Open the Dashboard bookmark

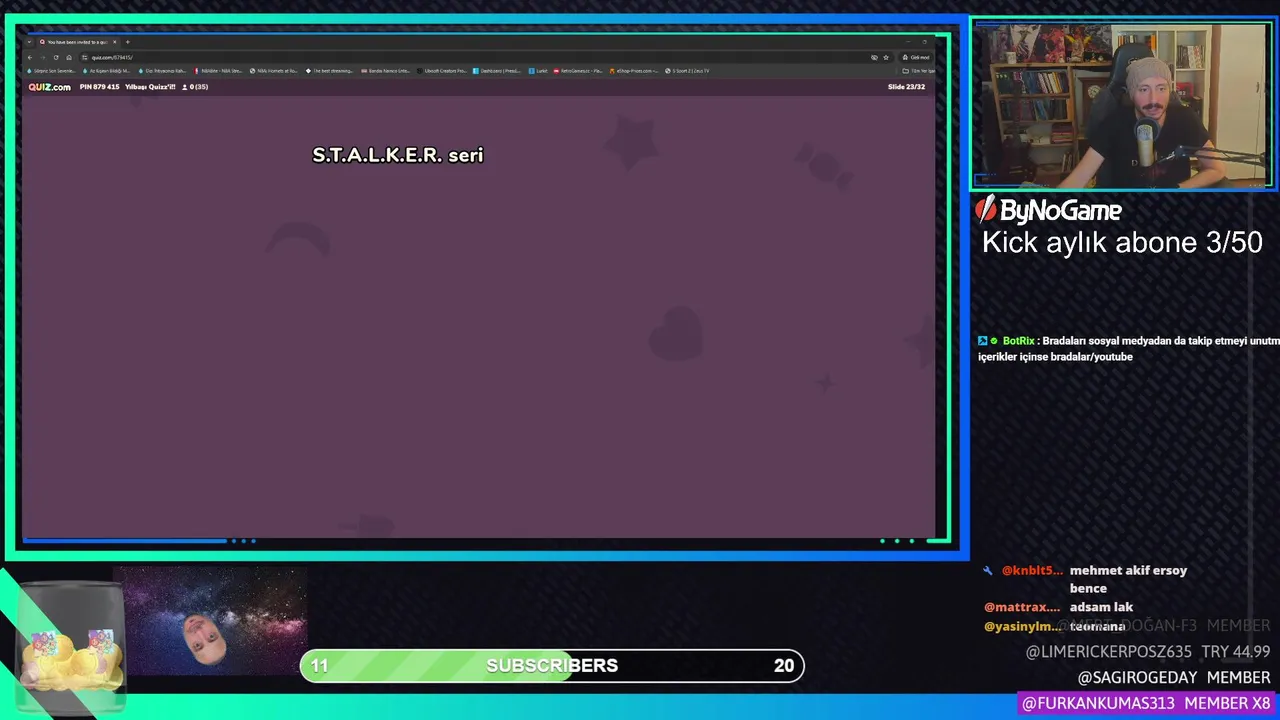coord(496,71)
